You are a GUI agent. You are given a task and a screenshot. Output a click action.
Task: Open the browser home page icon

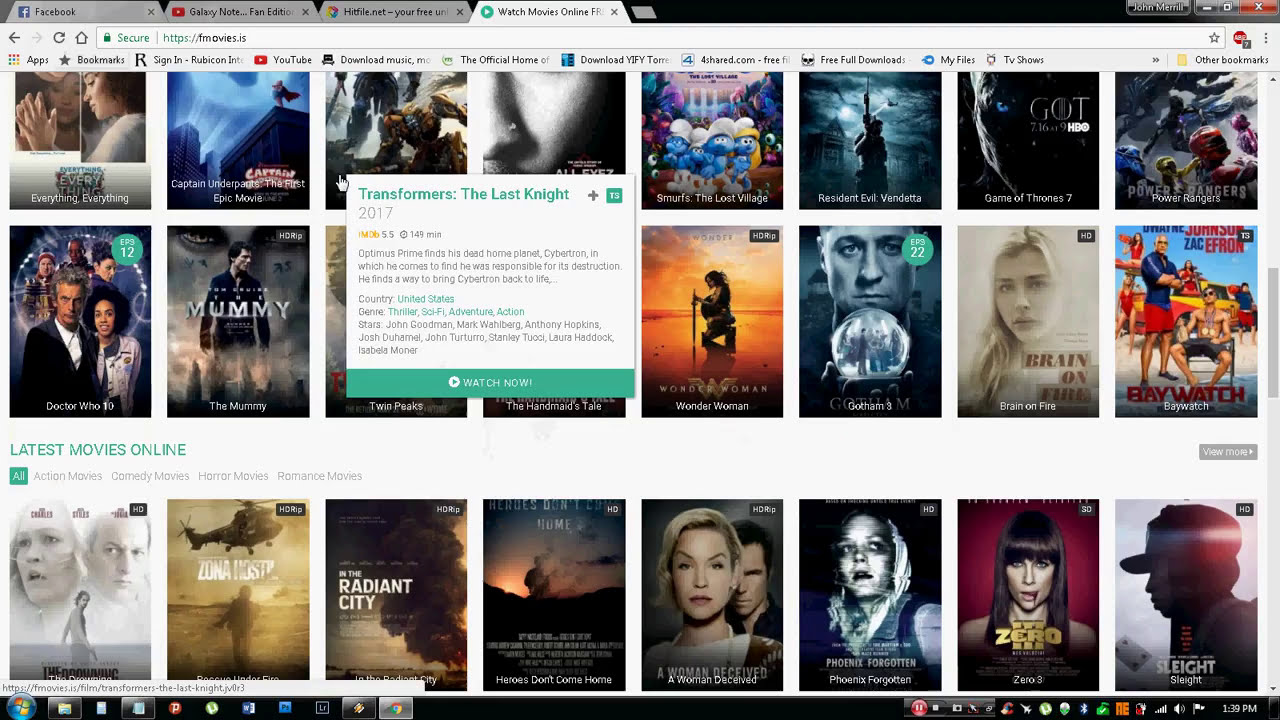[80, 38]
